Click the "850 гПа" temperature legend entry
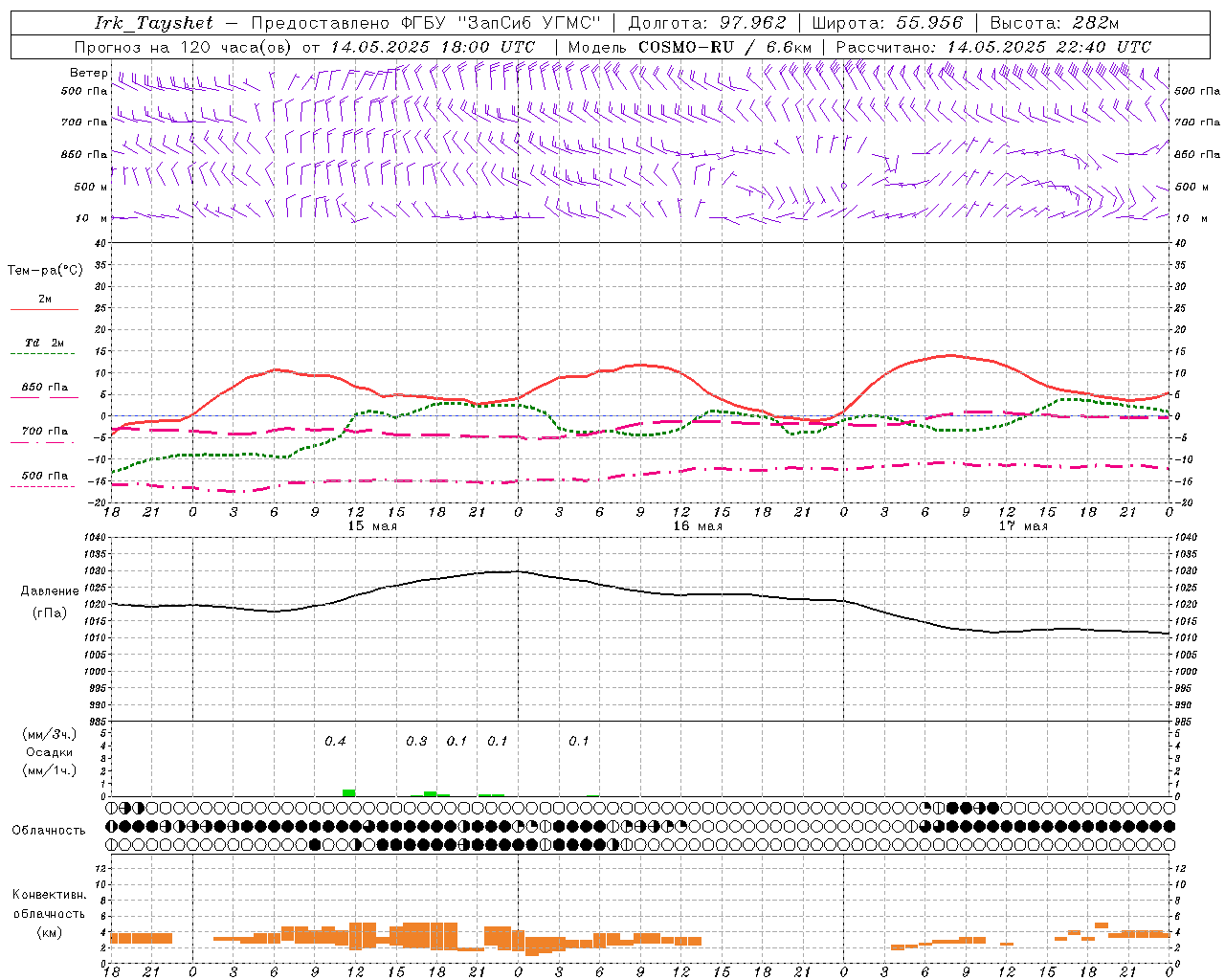 coord(45,388)
